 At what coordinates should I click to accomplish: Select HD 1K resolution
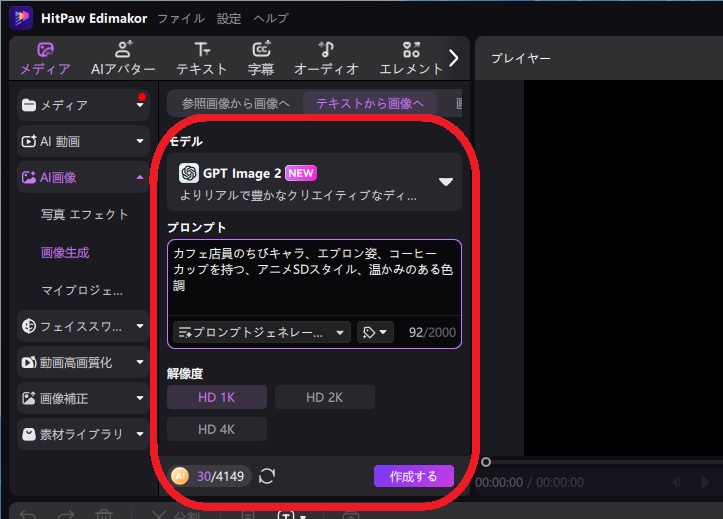[x=217, y=397]
